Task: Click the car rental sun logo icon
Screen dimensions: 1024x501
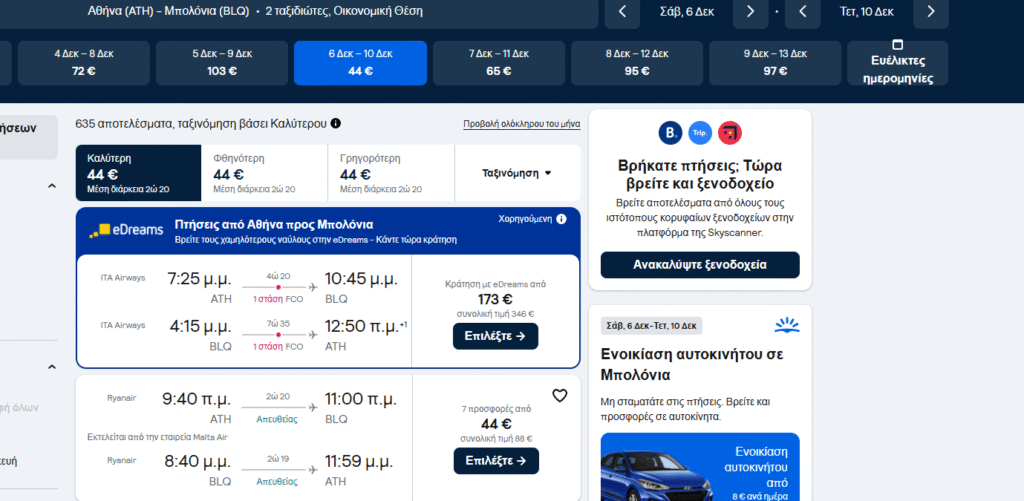Action: pos(786,325)
